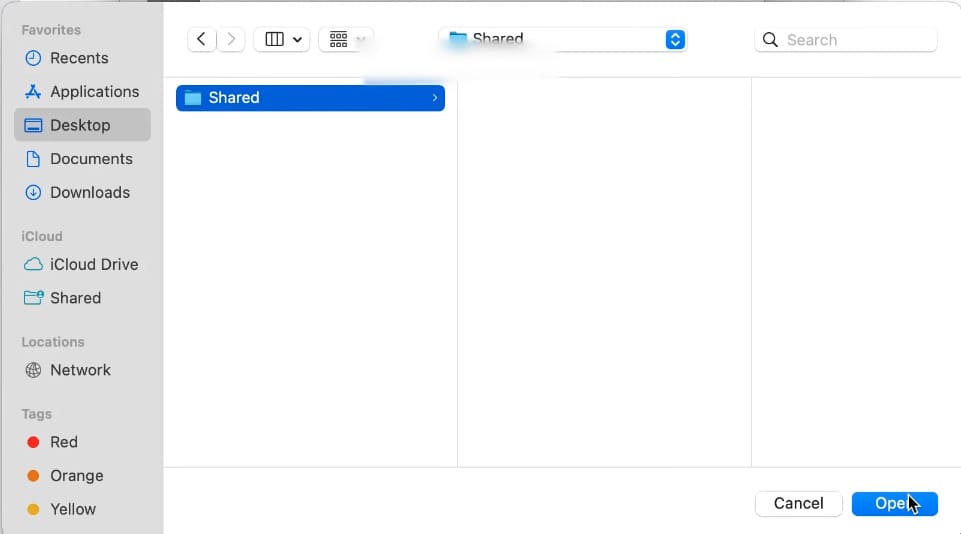Screen dimensions: 961x534
Task: Select iCloud Drive in the sidebar
Action: [x=94, y=264]
